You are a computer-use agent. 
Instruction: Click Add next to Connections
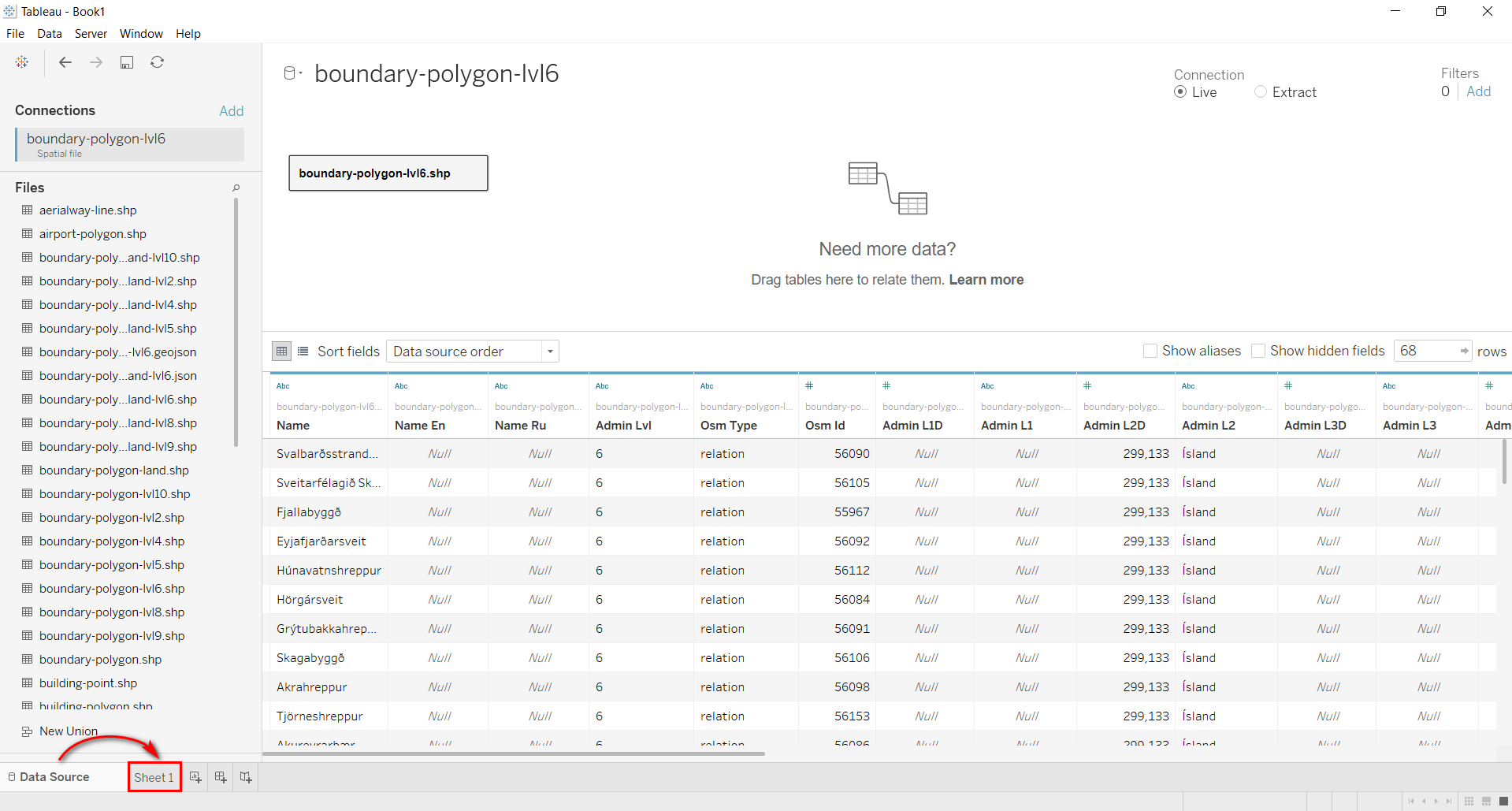232,111
